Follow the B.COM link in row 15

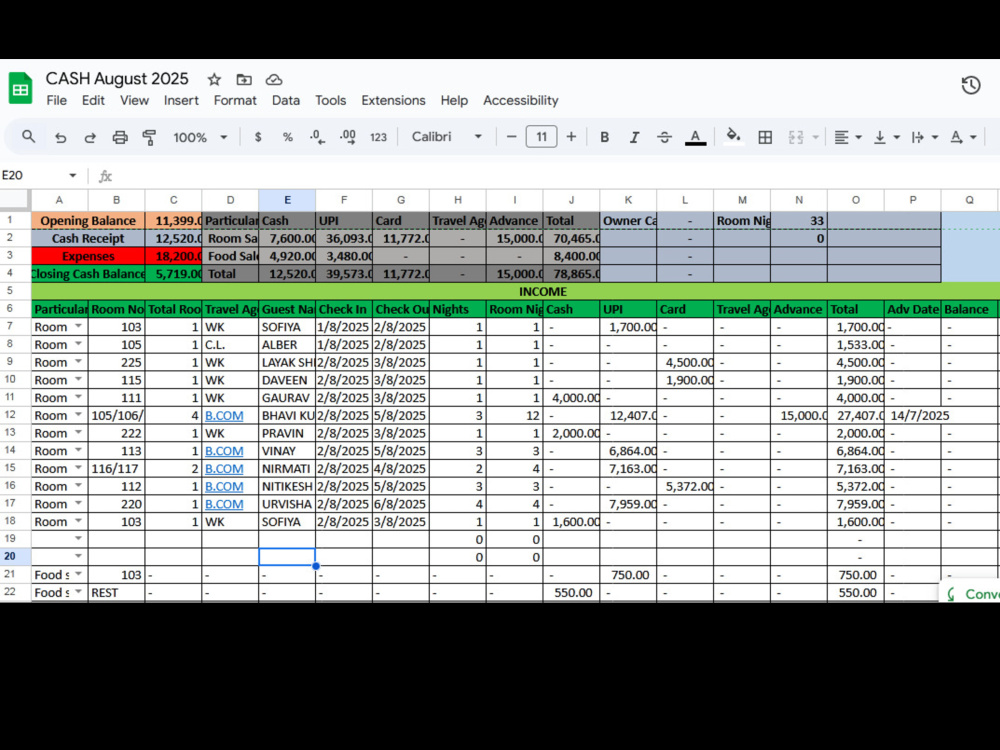(224, 469)
